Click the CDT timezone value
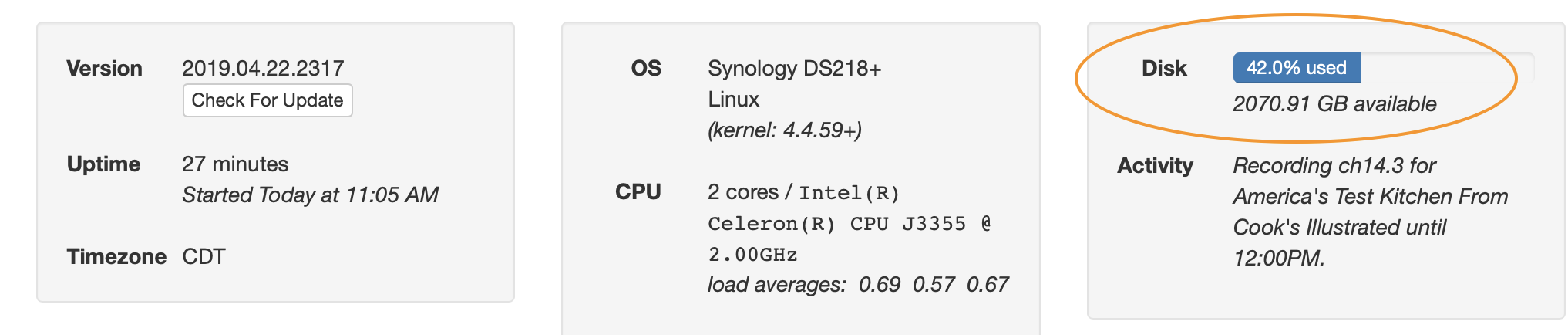This screenshot has height=335, width=1568. point(204,256)
